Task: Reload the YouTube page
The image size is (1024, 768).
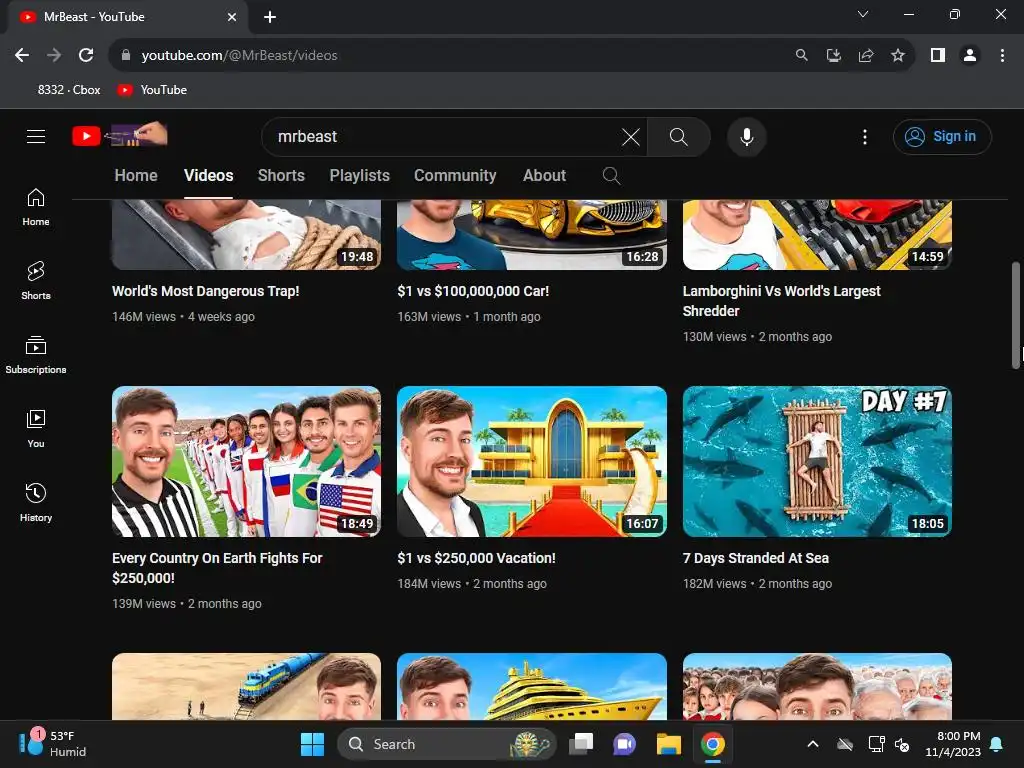Action: click(86, 56)
